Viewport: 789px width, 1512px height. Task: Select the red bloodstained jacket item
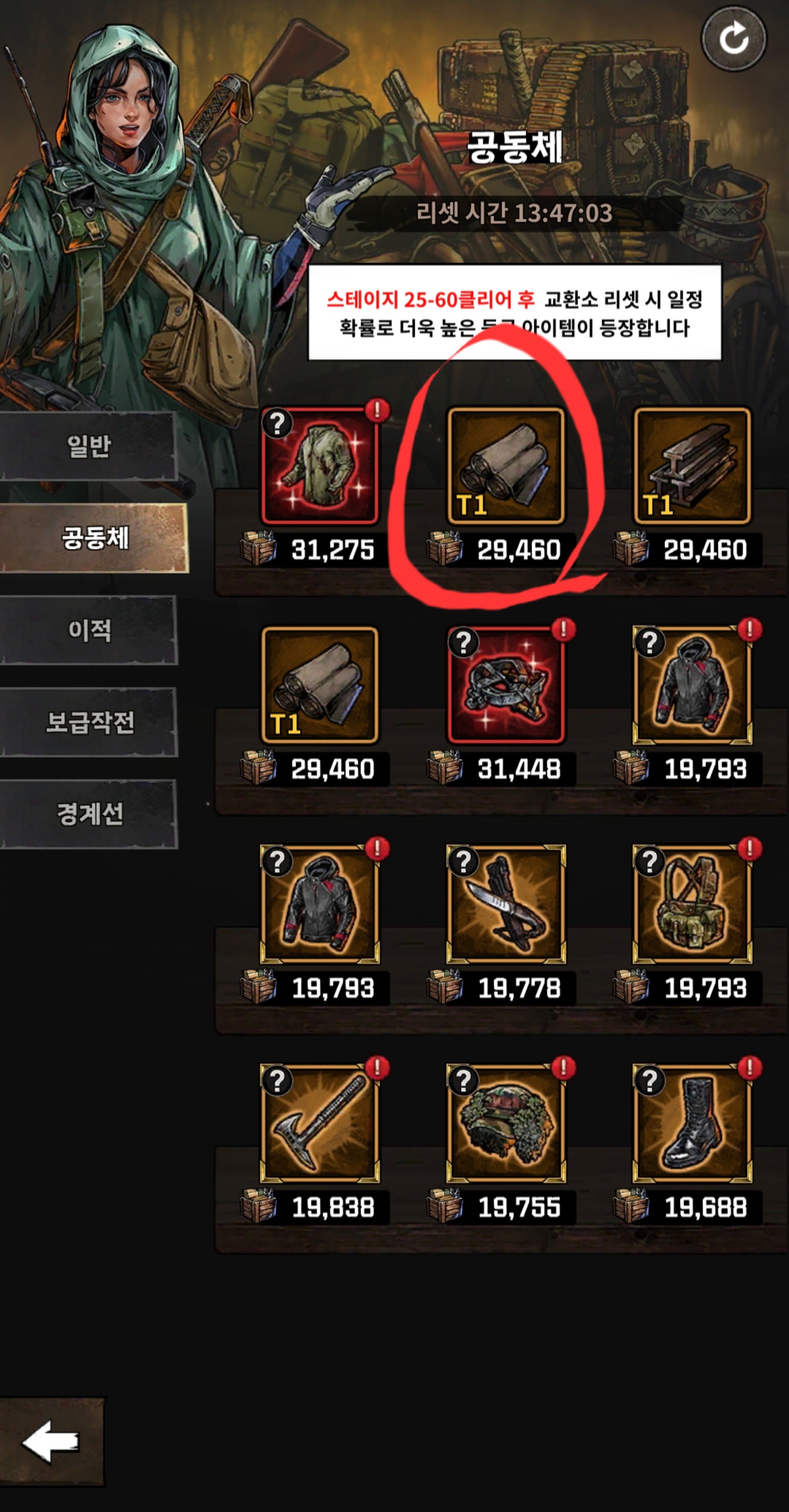point(320,466)
